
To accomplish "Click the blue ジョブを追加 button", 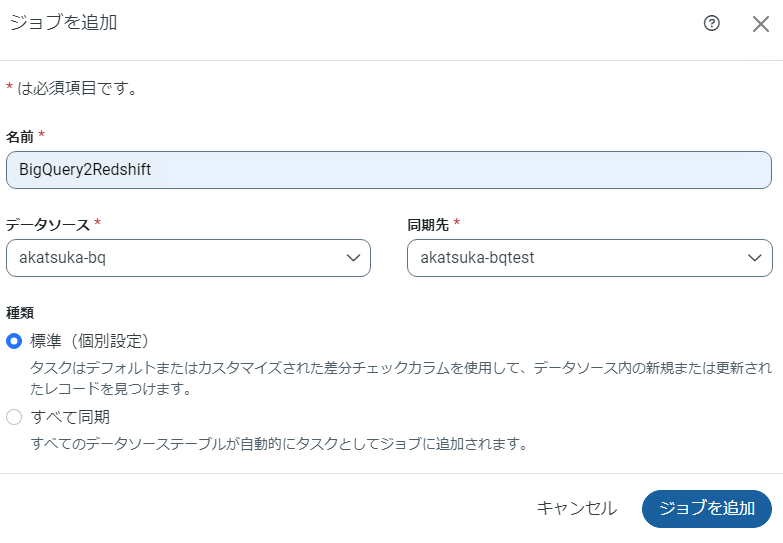I will 706,508.
